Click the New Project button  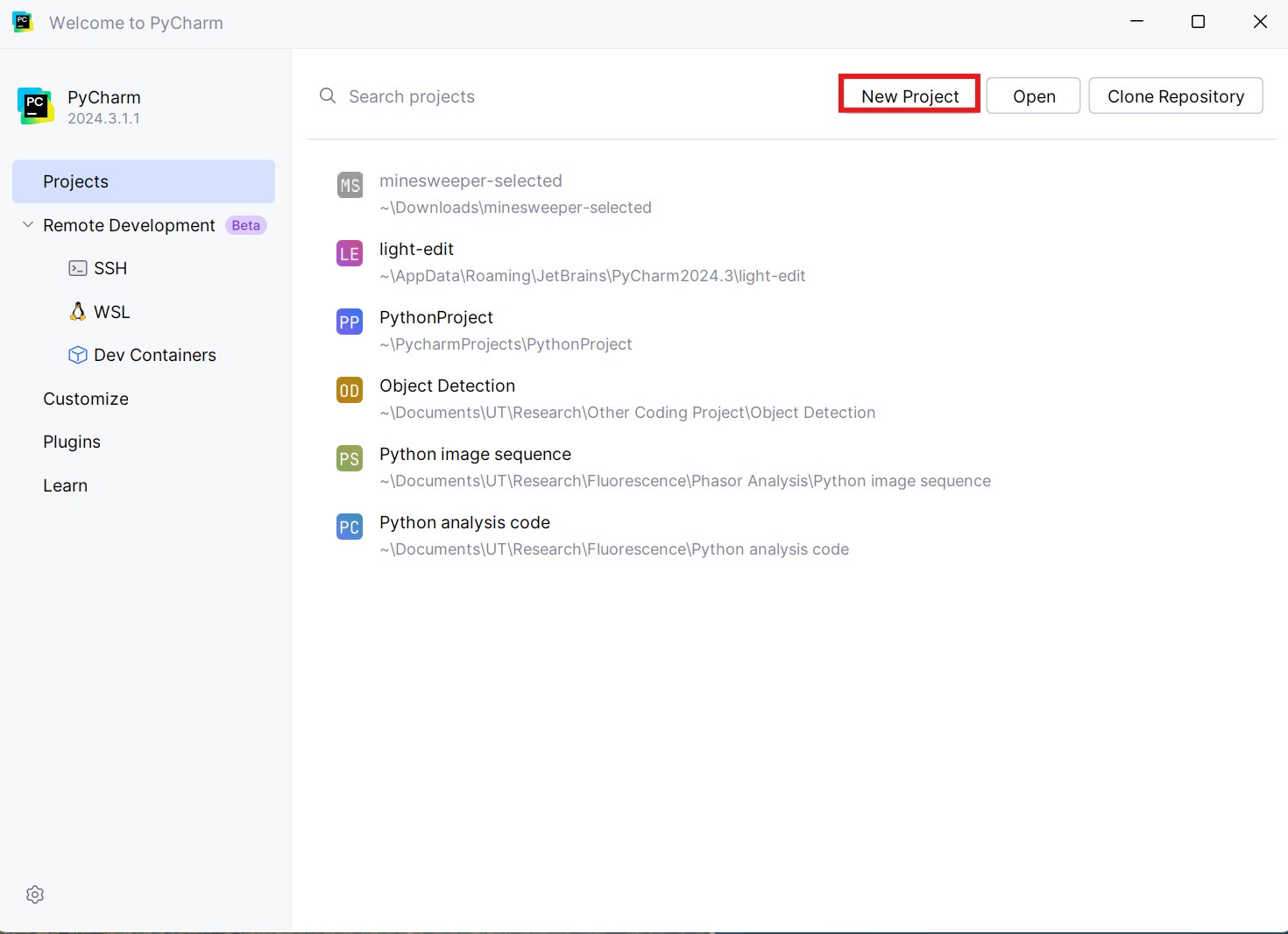909,96
